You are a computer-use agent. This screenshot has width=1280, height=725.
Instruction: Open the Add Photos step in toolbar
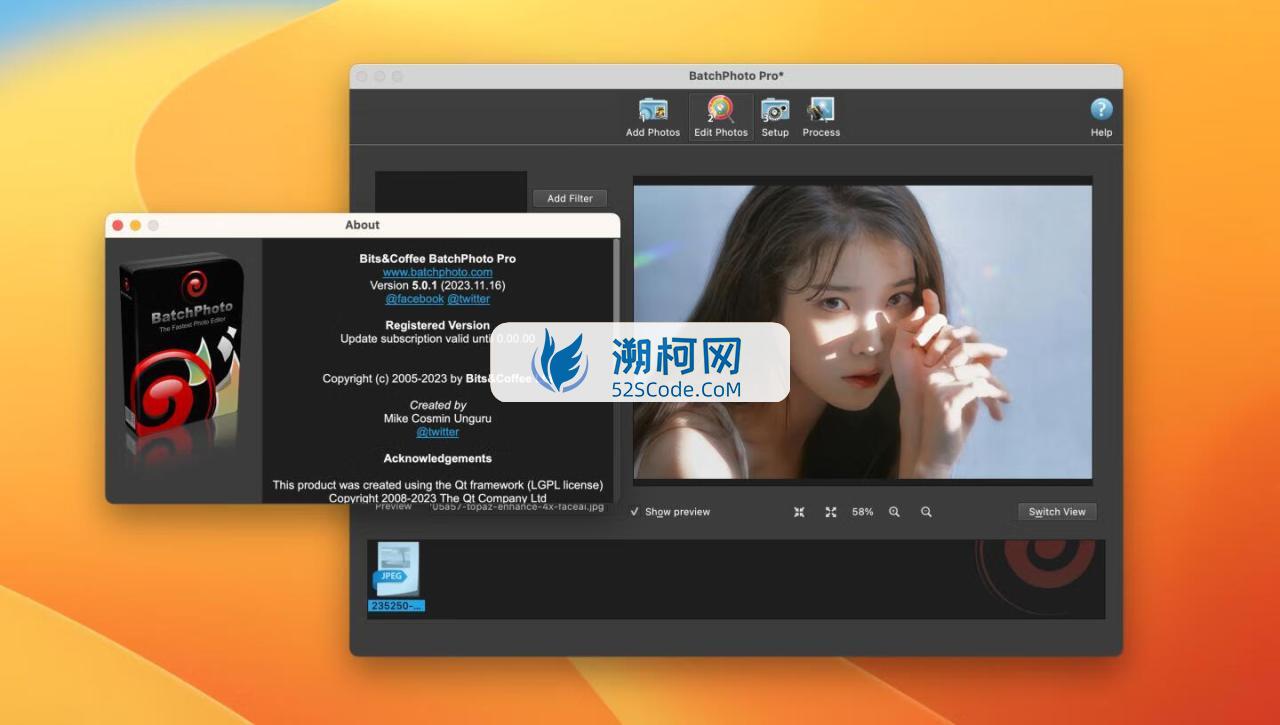click(x=653, y=117)
